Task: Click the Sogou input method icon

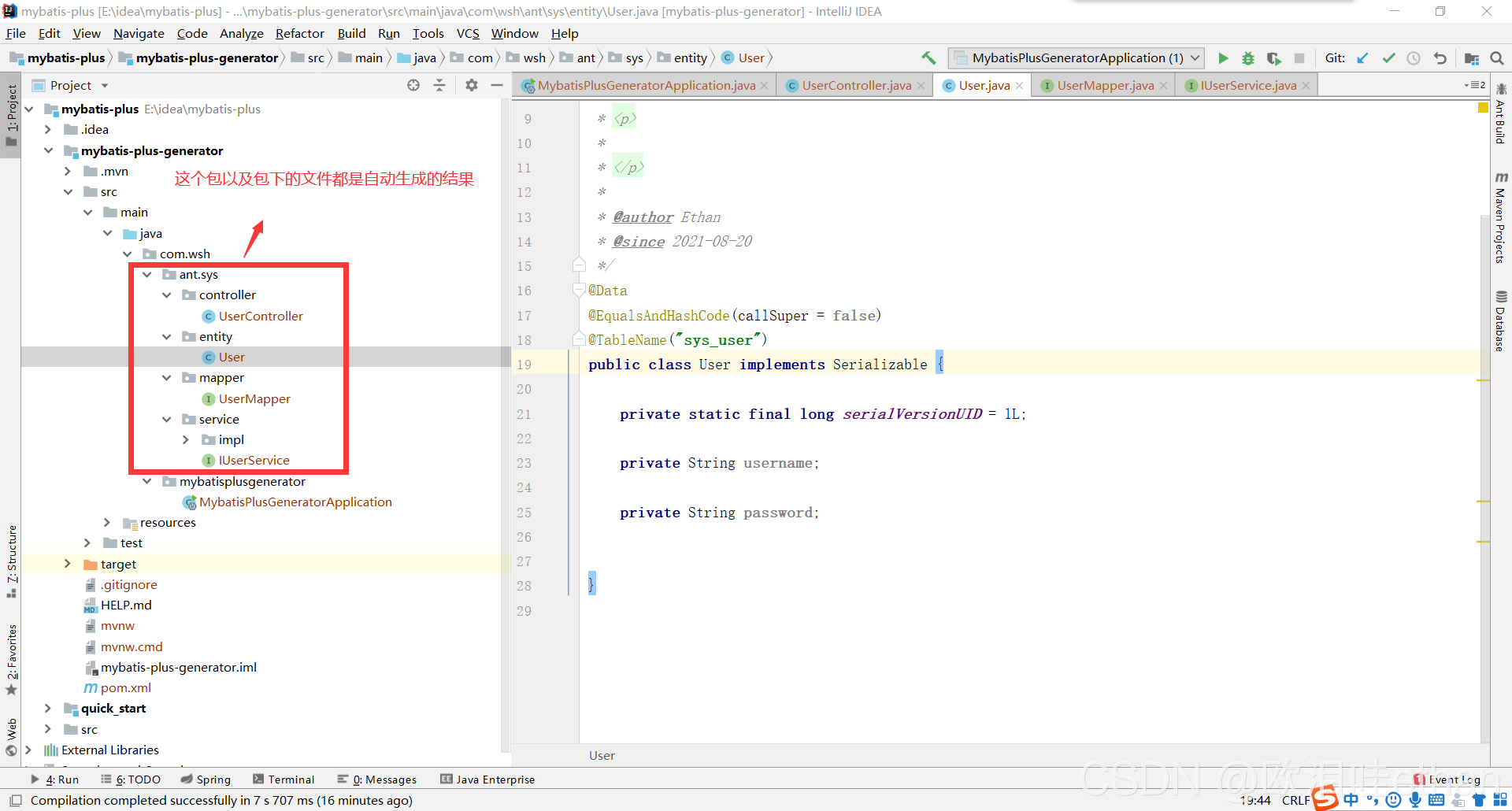Action: pyautogui.click(x=1325, y=798)
